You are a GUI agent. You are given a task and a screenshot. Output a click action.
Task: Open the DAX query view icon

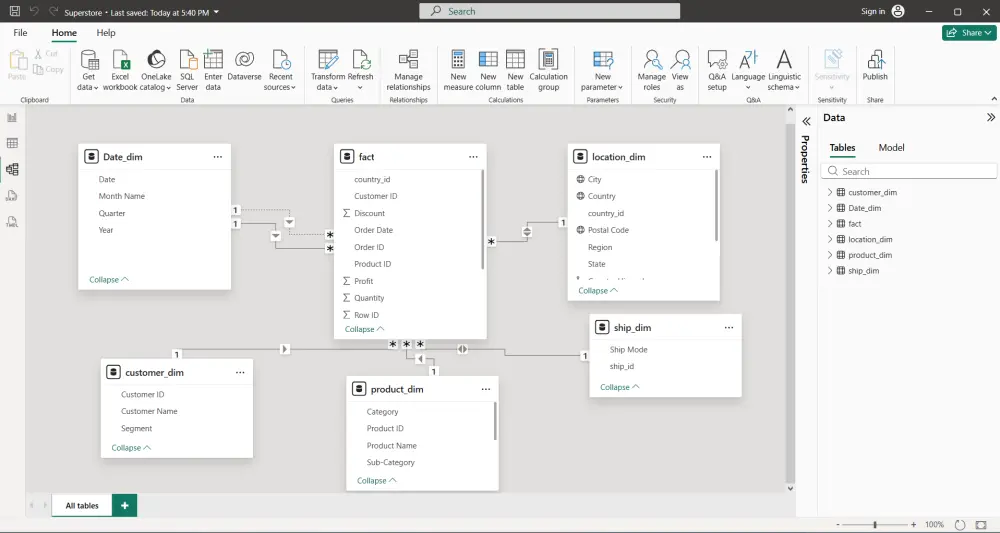point(12,196)
